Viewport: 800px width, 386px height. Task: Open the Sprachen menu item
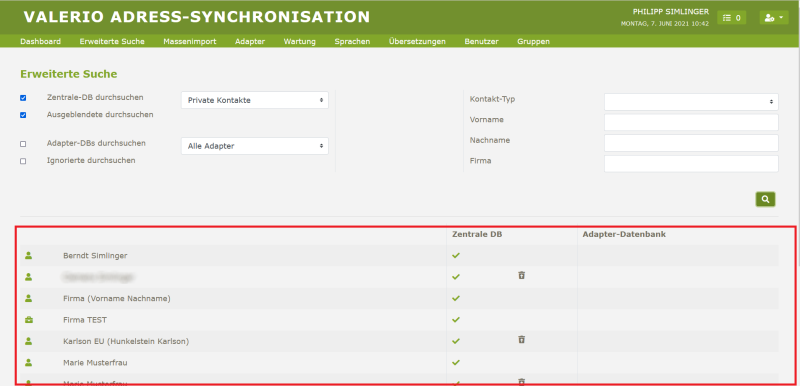[353, 42]
